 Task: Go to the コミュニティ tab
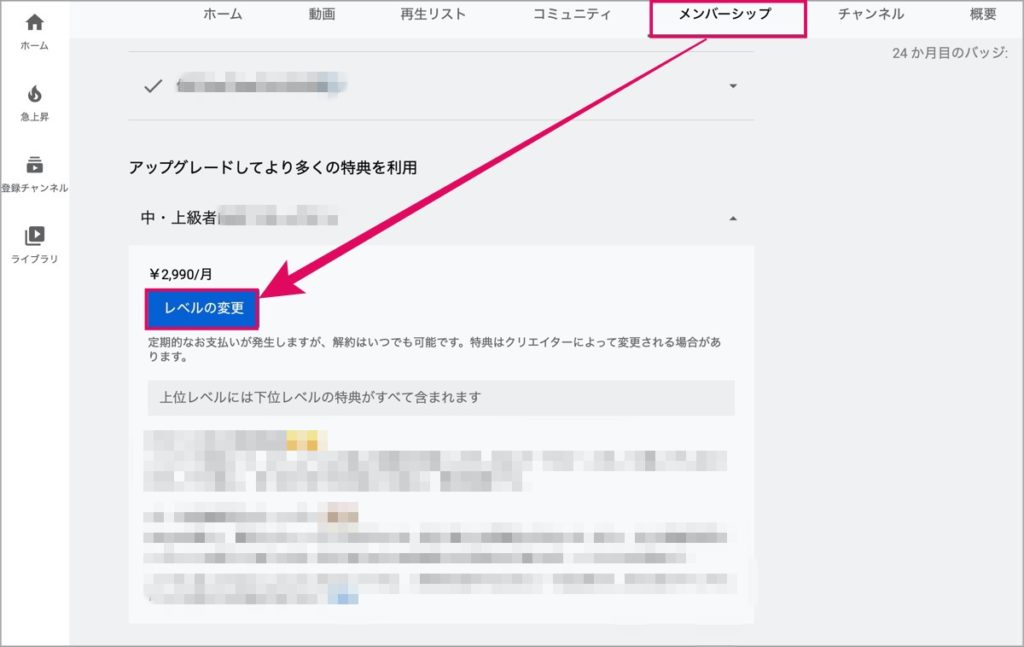tap(572, 14)
